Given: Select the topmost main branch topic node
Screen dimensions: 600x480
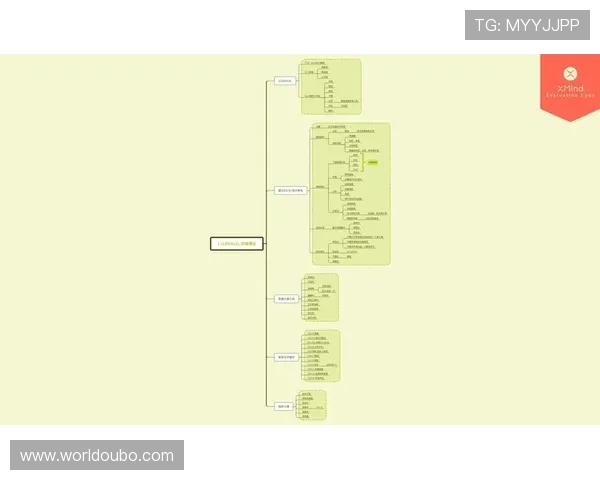Looking at the screenshot, I should tap(285, 81).
